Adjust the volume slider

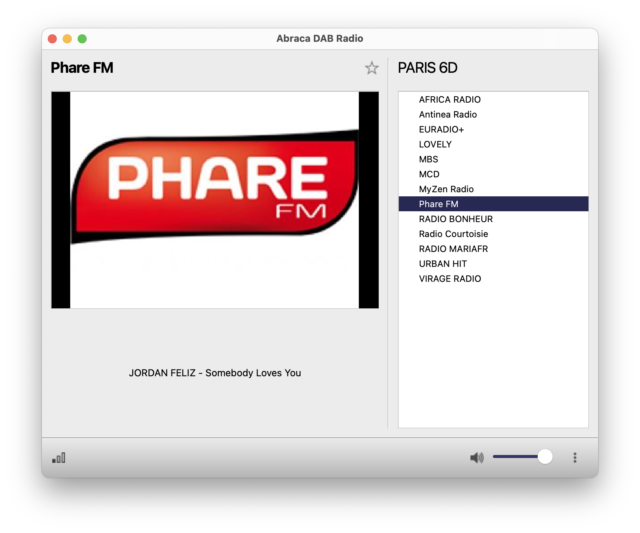coord(522,457)
